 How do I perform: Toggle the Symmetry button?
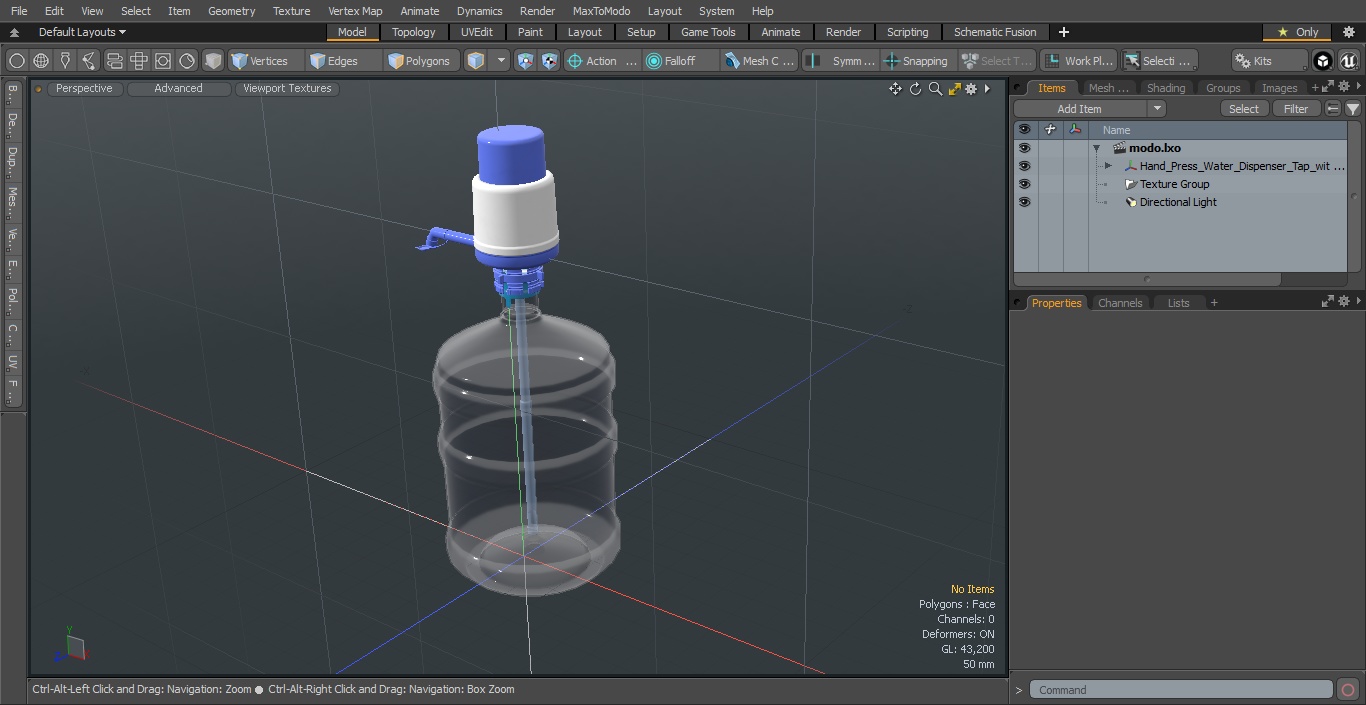[842, 61]
